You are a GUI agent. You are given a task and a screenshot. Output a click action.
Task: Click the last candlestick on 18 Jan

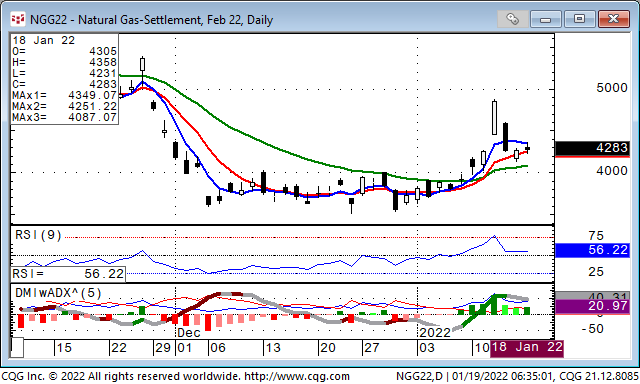point(527,149)
